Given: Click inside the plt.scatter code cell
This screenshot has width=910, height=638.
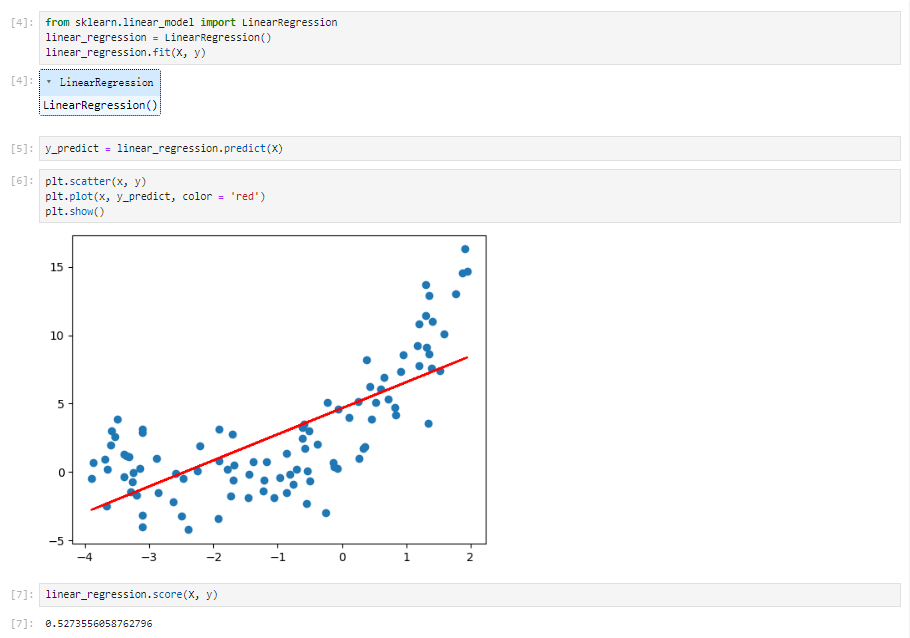Looking at the screenshot, I should [x=470, y=196].
